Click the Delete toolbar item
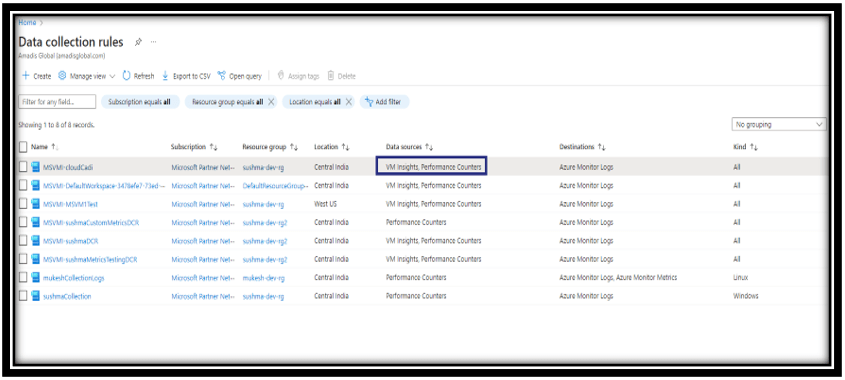Screen dimensions: 845x380 coord(342,76)
